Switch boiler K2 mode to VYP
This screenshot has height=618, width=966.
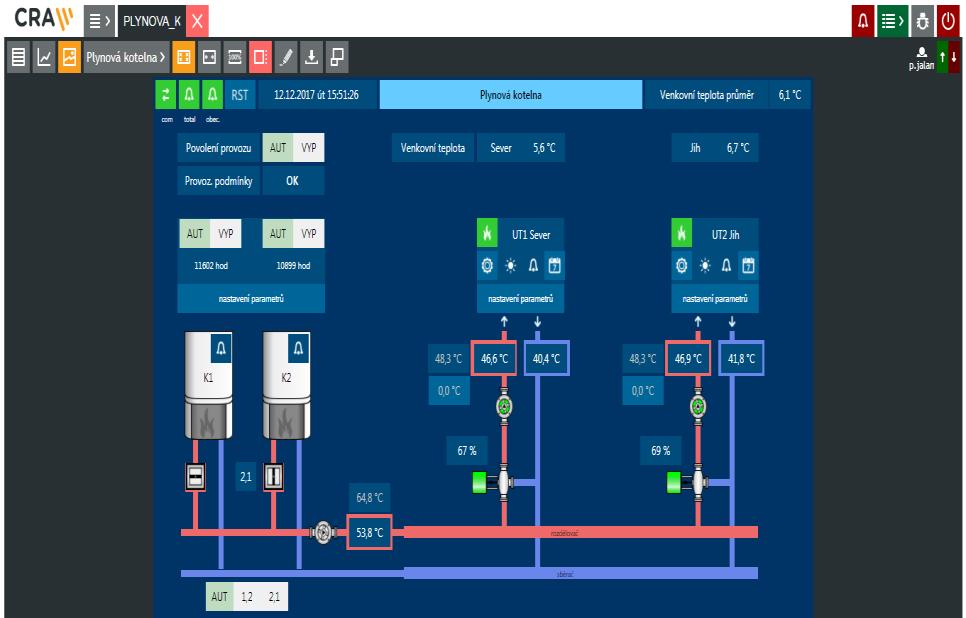[x=309, y=234]
